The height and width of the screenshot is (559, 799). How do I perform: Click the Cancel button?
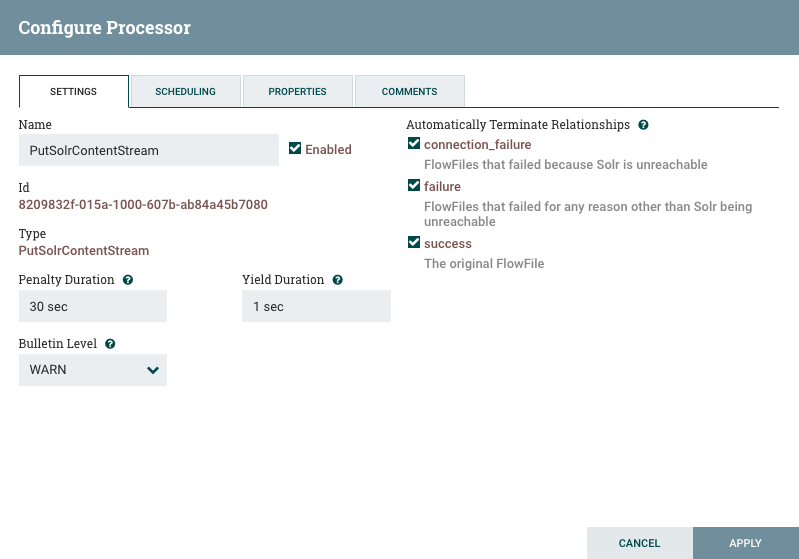[640, 543]
